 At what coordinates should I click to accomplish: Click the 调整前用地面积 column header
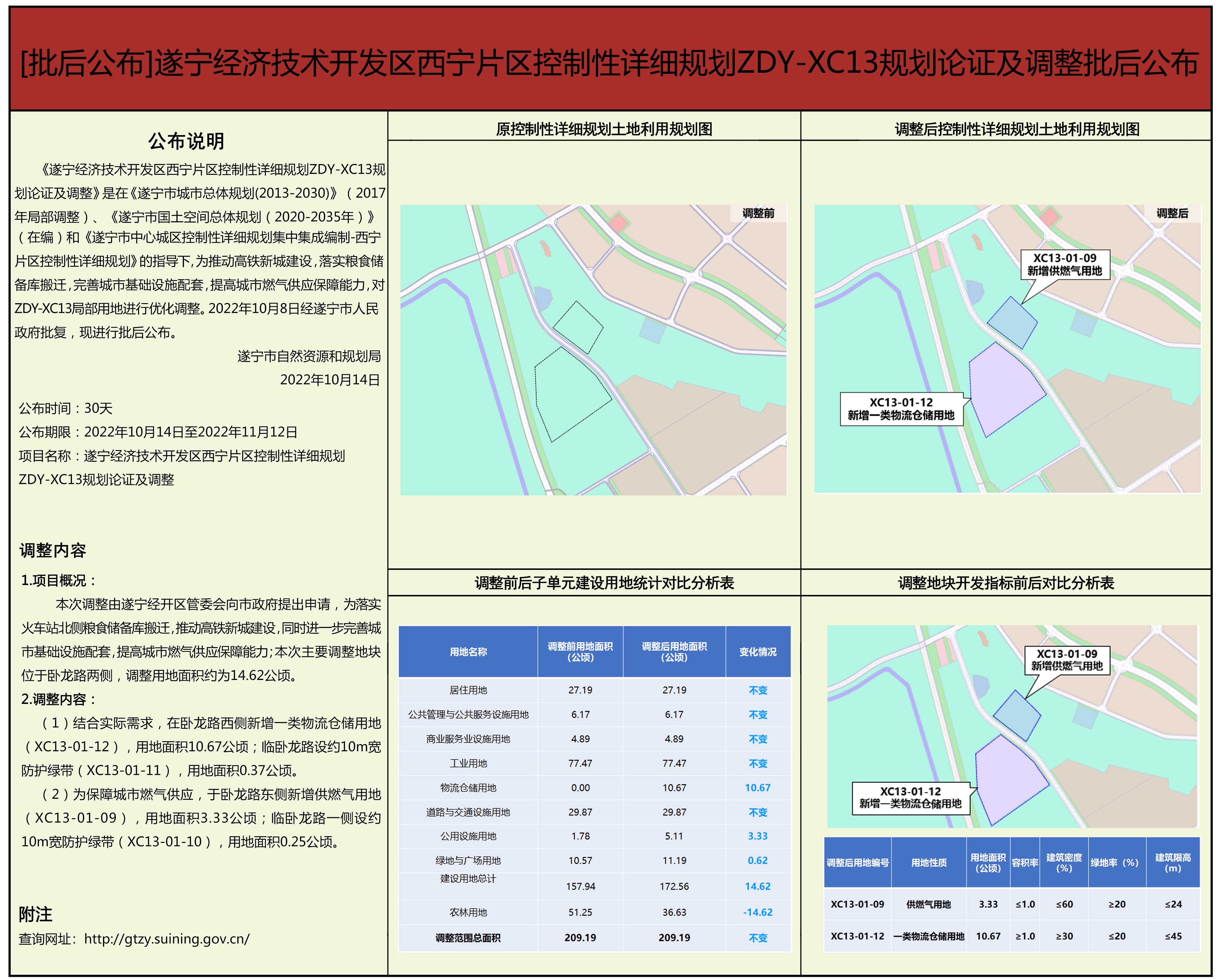point(580,652)
